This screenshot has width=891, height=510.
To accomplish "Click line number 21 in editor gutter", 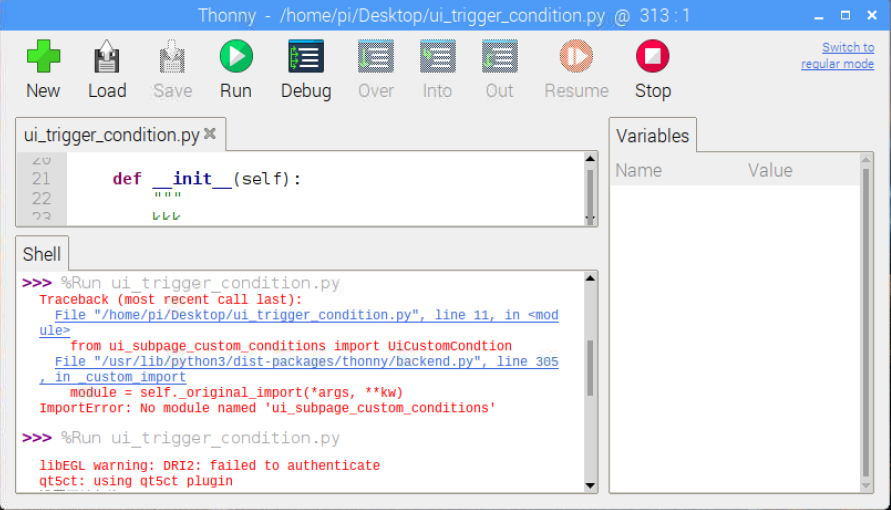I will [41, 179].
